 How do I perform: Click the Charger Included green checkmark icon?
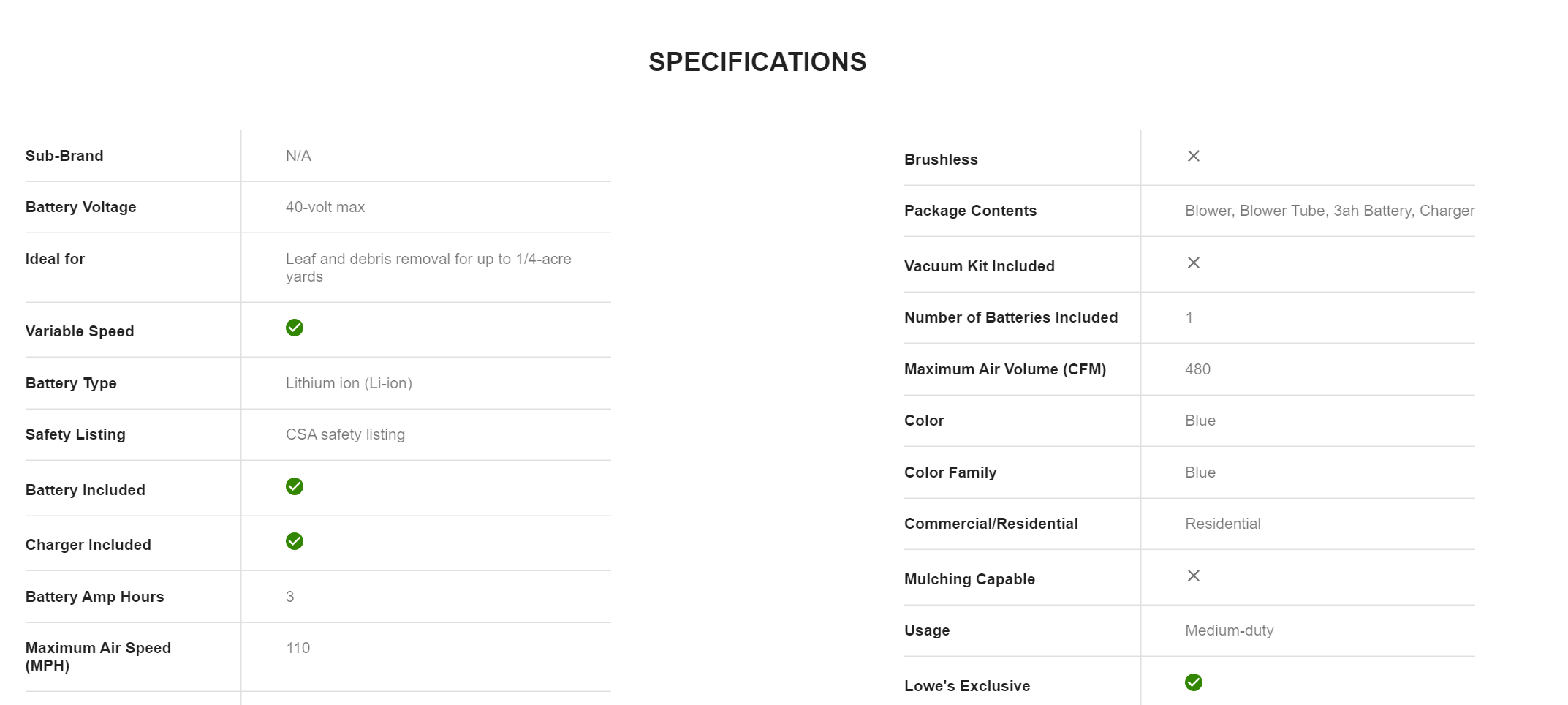tap(295, 541)
